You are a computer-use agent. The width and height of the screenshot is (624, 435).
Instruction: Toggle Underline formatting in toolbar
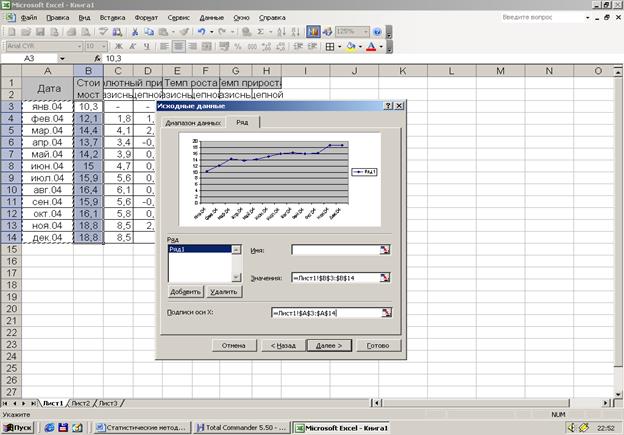147,46
